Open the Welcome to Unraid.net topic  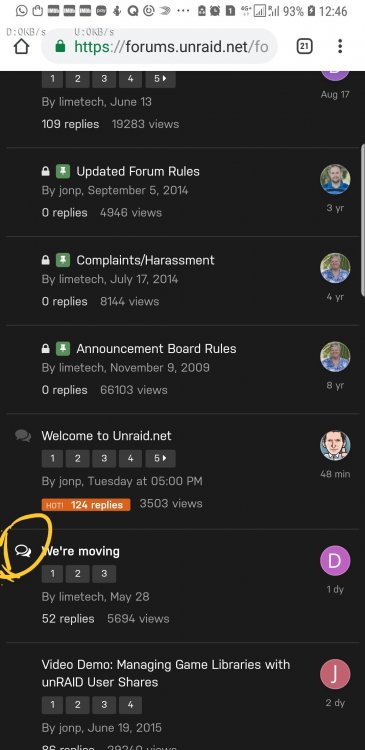pos(106,436)
